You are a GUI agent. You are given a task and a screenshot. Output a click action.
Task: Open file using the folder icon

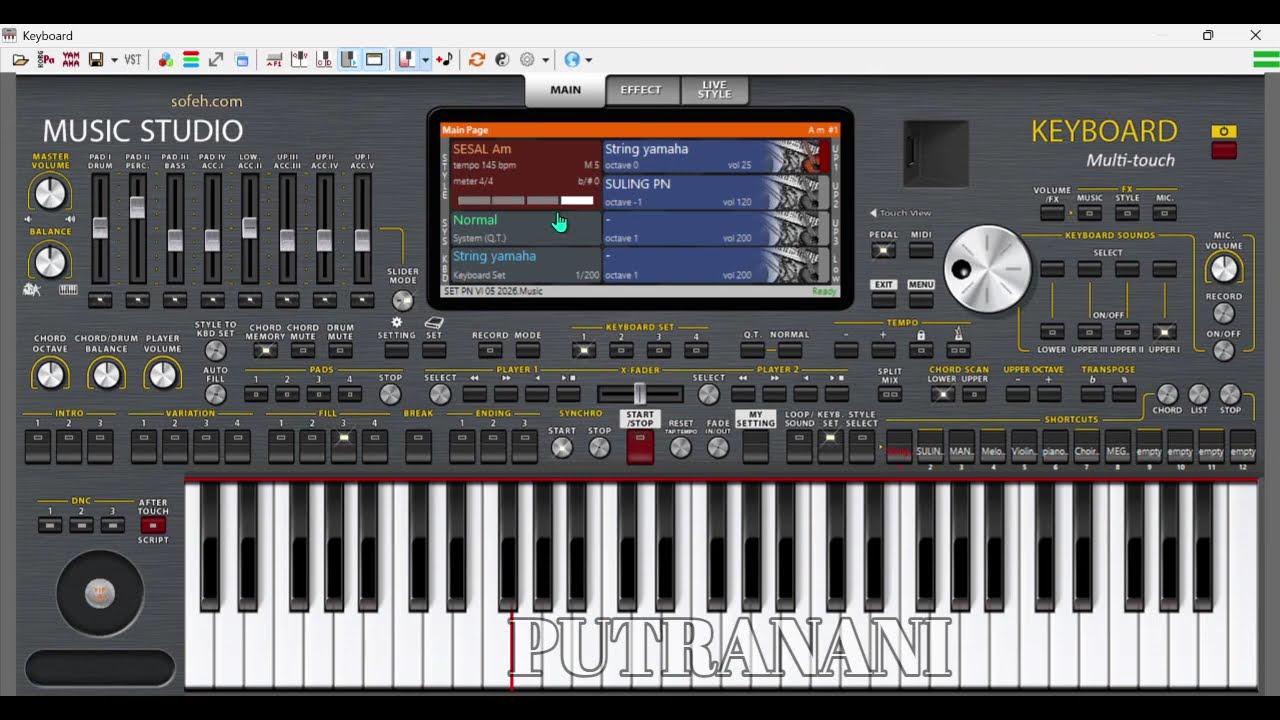click(x=20, y=60)
